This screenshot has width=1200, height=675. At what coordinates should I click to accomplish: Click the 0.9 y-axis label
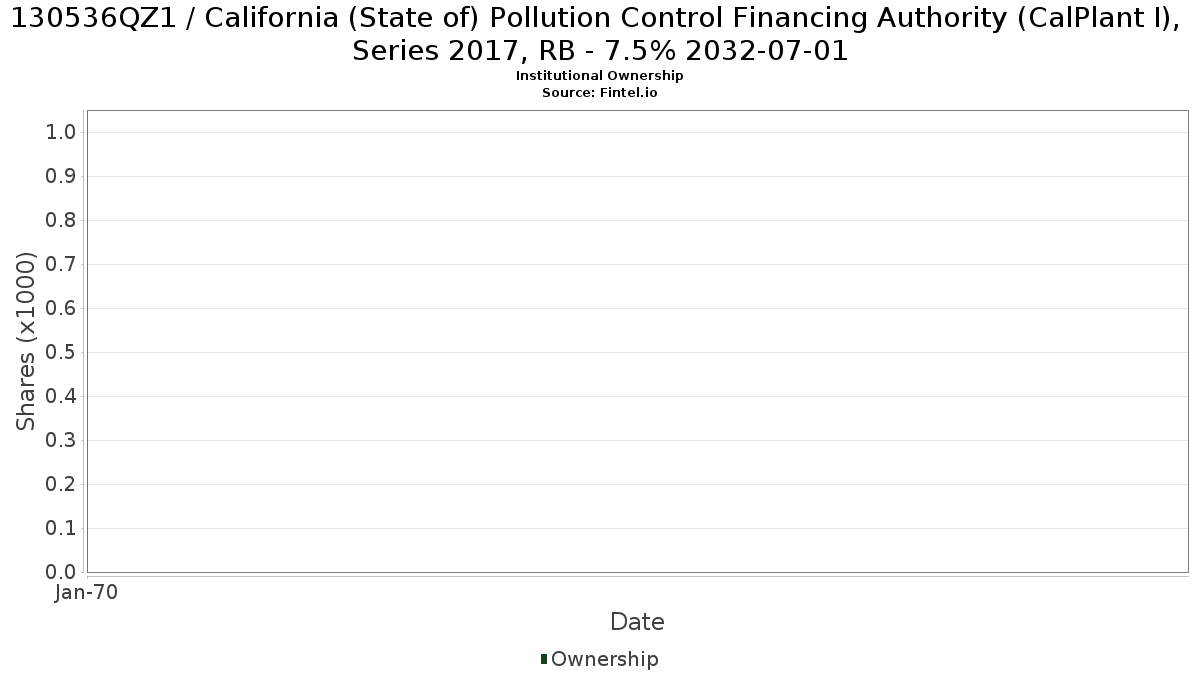(x=61, y=177)
